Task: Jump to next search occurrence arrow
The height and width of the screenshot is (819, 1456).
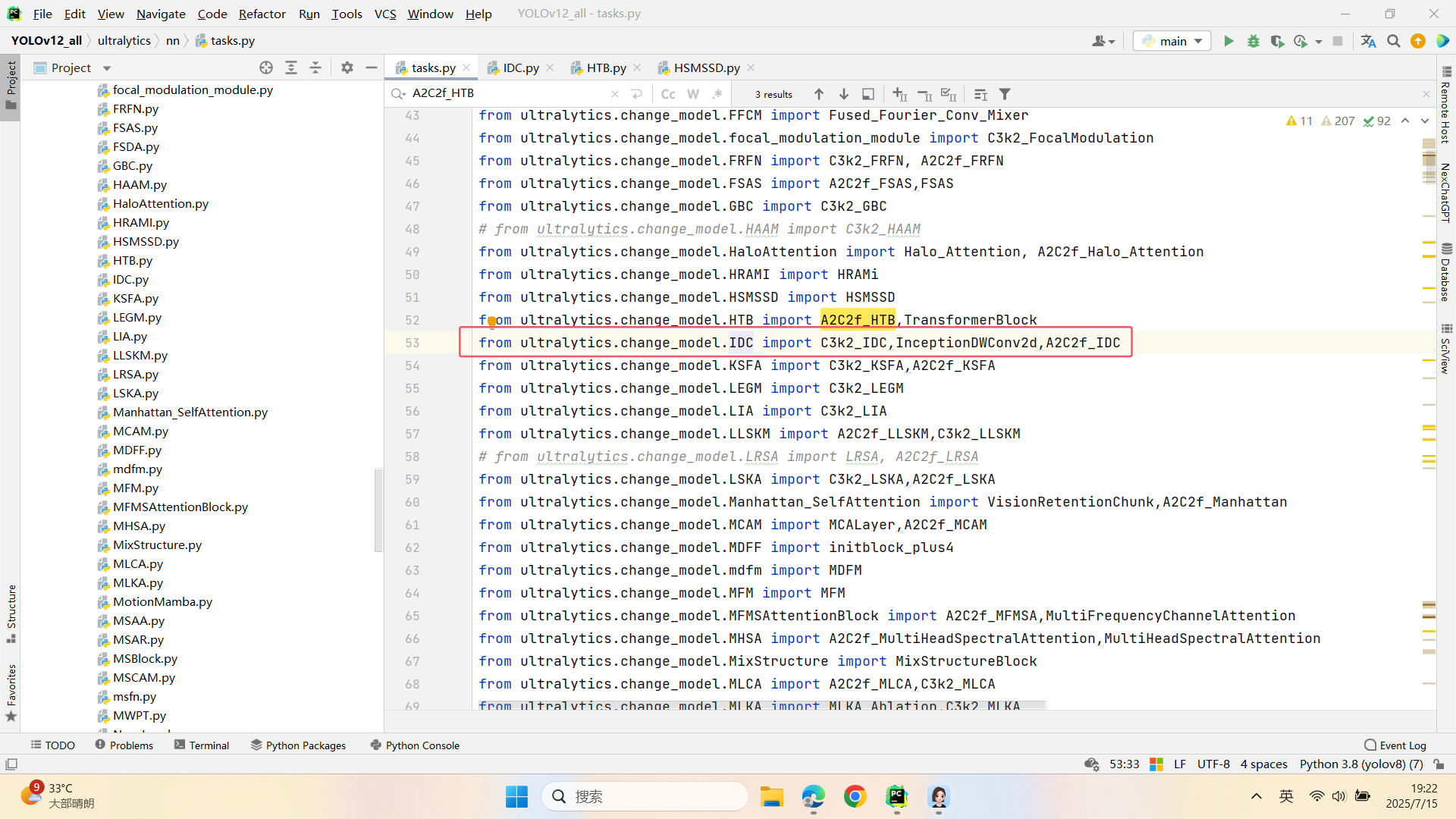Action: point(843,94)
